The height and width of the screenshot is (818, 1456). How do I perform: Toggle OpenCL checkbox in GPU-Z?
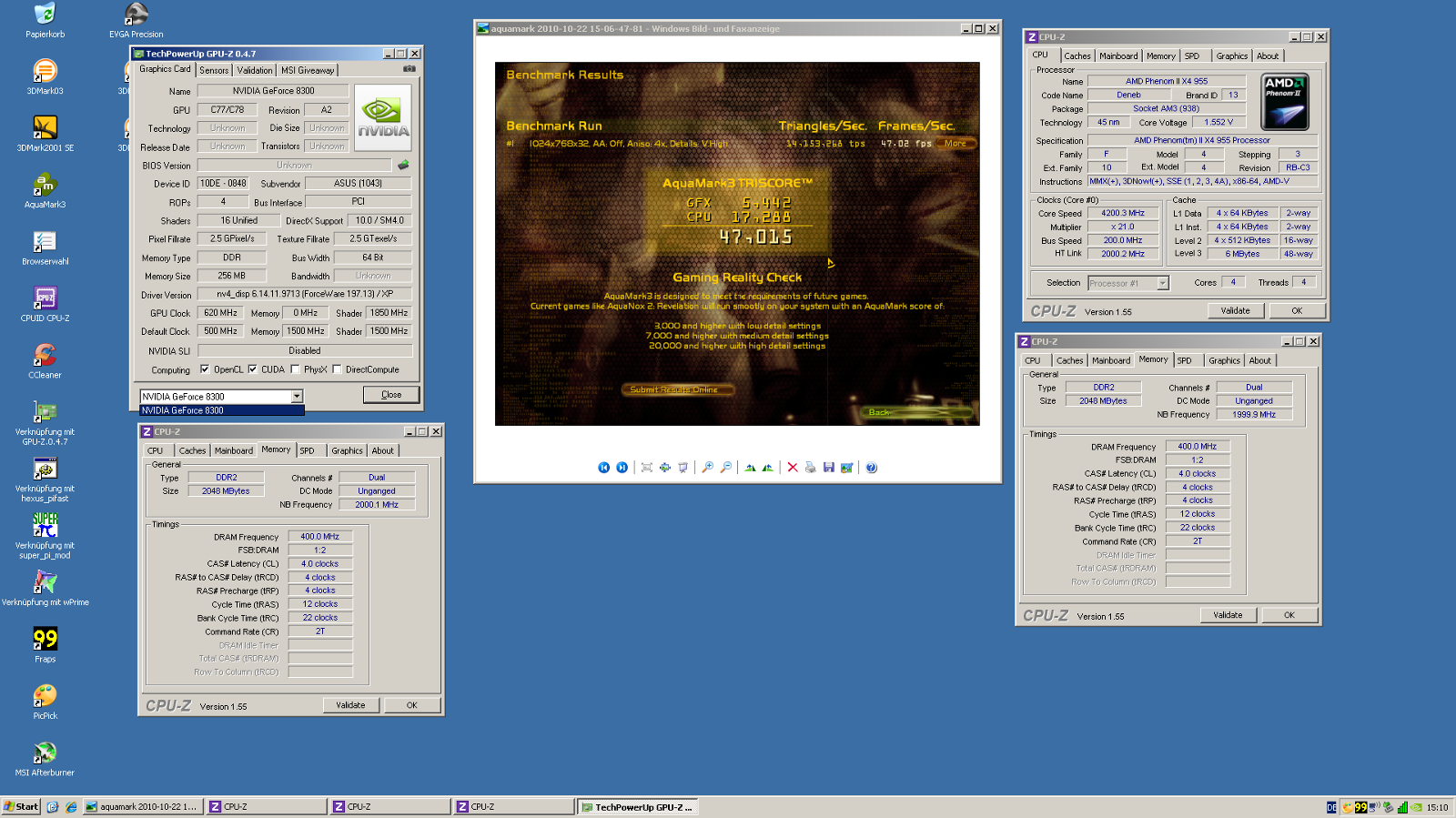click(x=205, y=369)
